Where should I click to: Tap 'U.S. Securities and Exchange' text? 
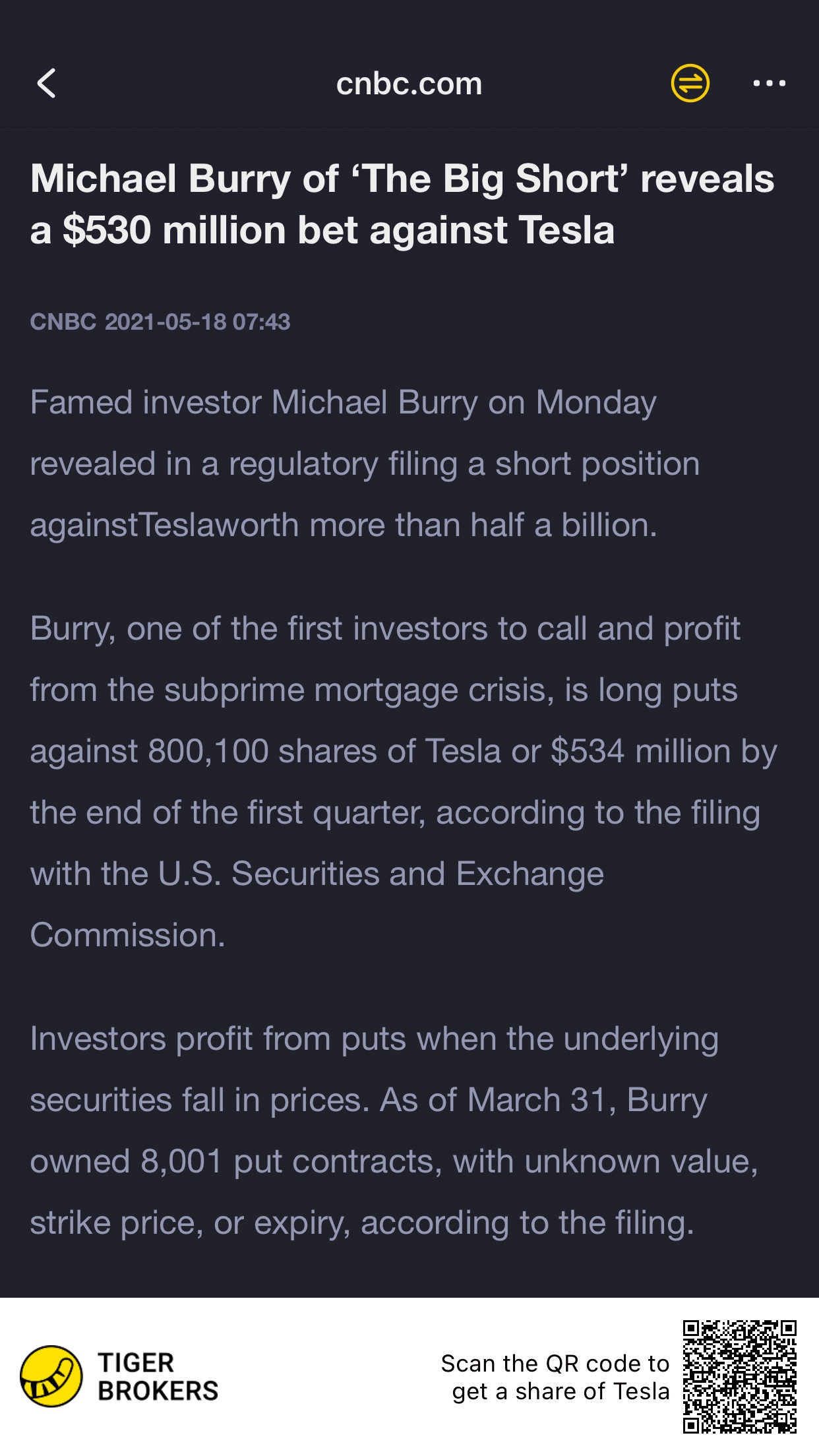pyautogui.click(x=380, y=874)
